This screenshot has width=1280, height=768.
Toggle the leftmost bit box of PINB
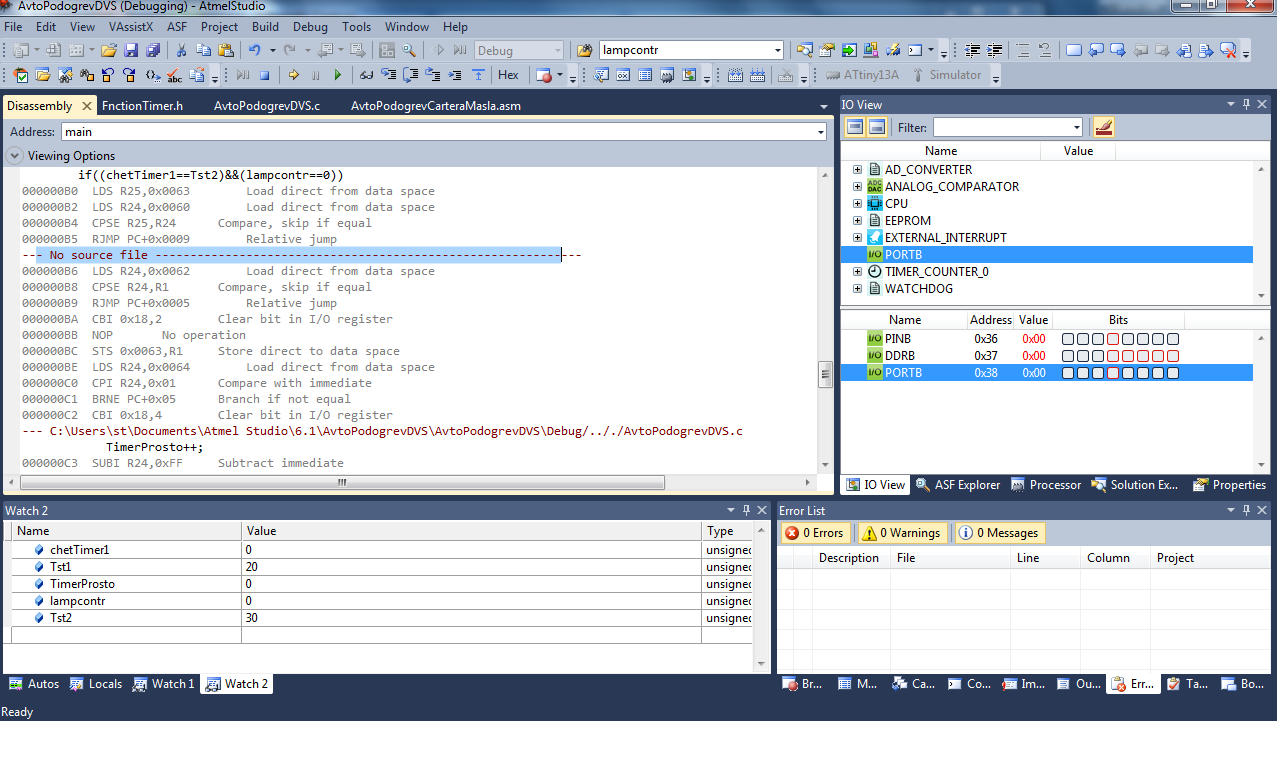pyautogui.click(x=1068, y=339)
